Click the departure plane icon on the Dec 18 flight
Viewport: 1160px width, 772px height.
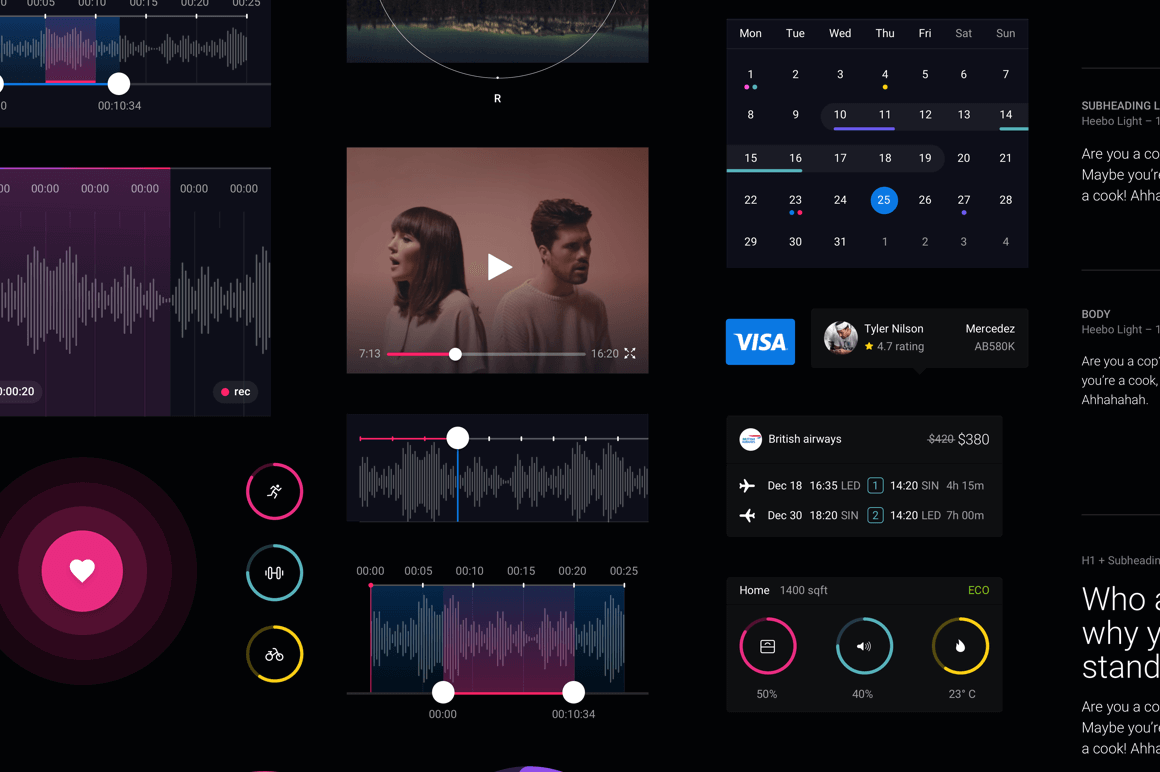[746, 485]
